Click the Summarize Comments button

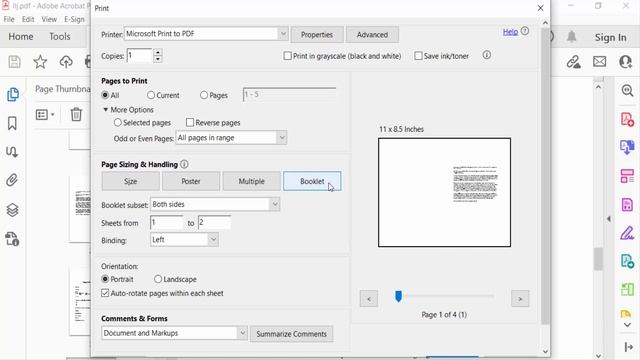tap(291, 334)
